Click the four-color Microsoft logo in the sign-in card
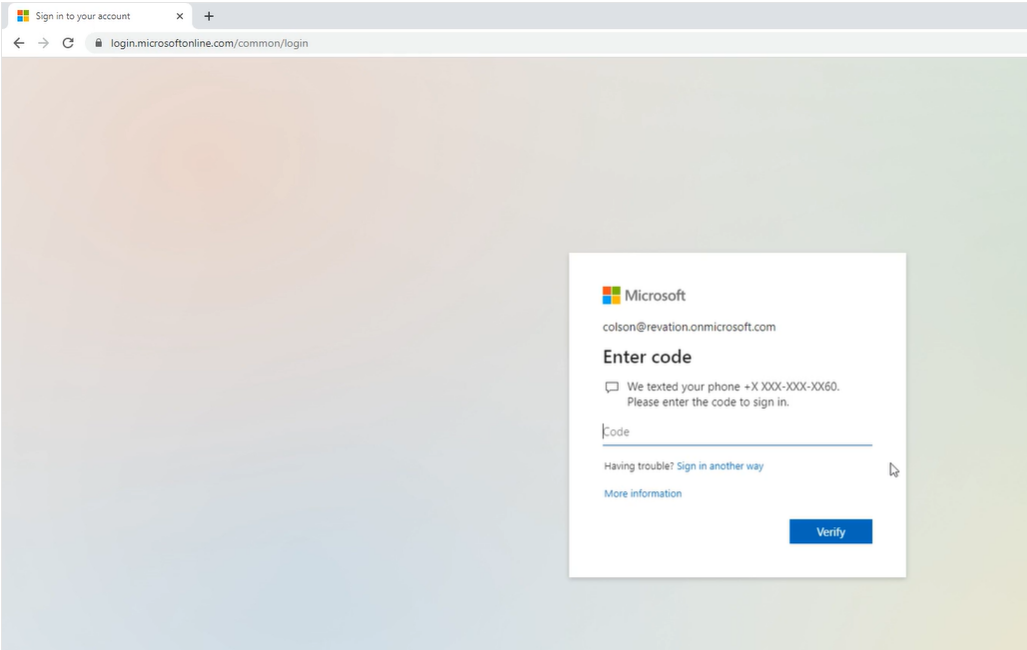The width and height of the screenshot is (1027, 650). pos(611,295)
